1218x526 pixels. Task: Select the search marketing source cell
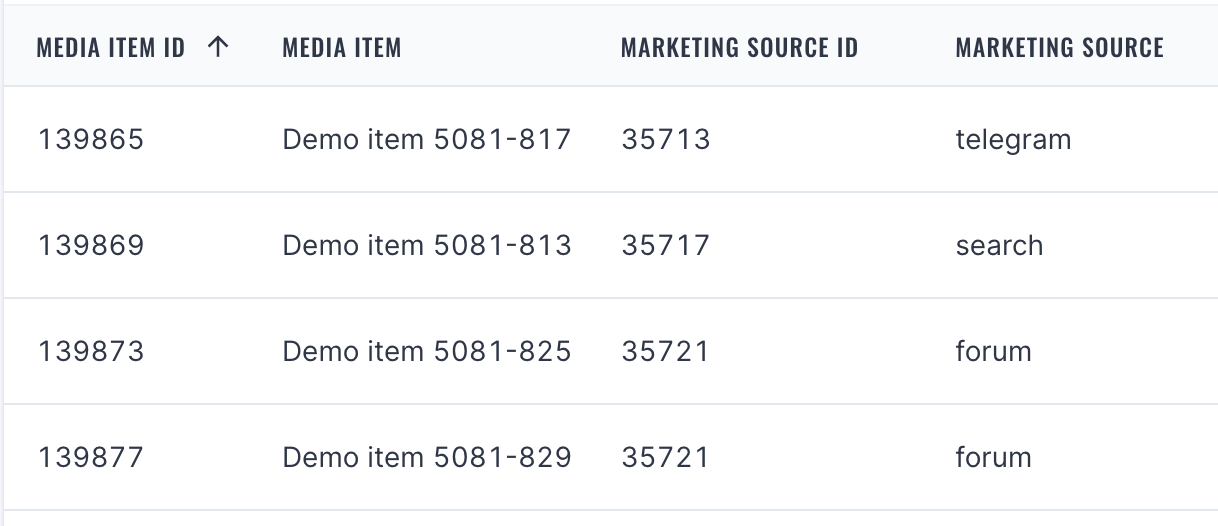tap(999, 245)
